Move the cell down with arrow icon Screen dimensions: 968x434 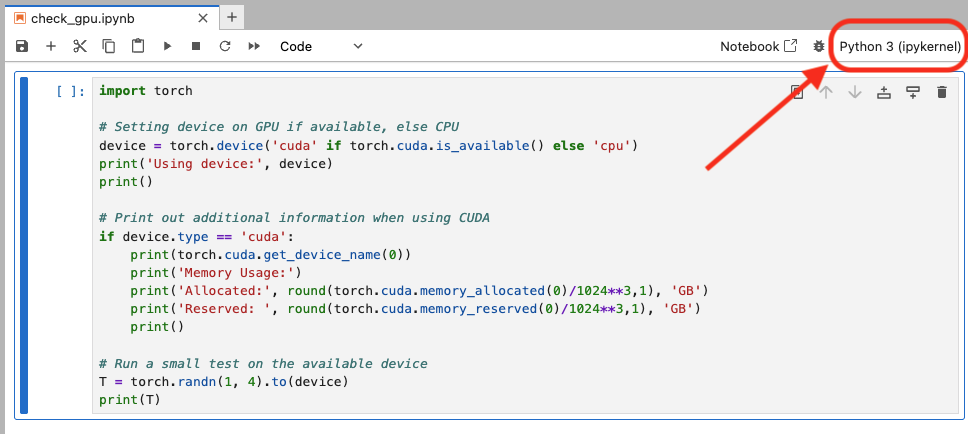(x=855, y=92)
